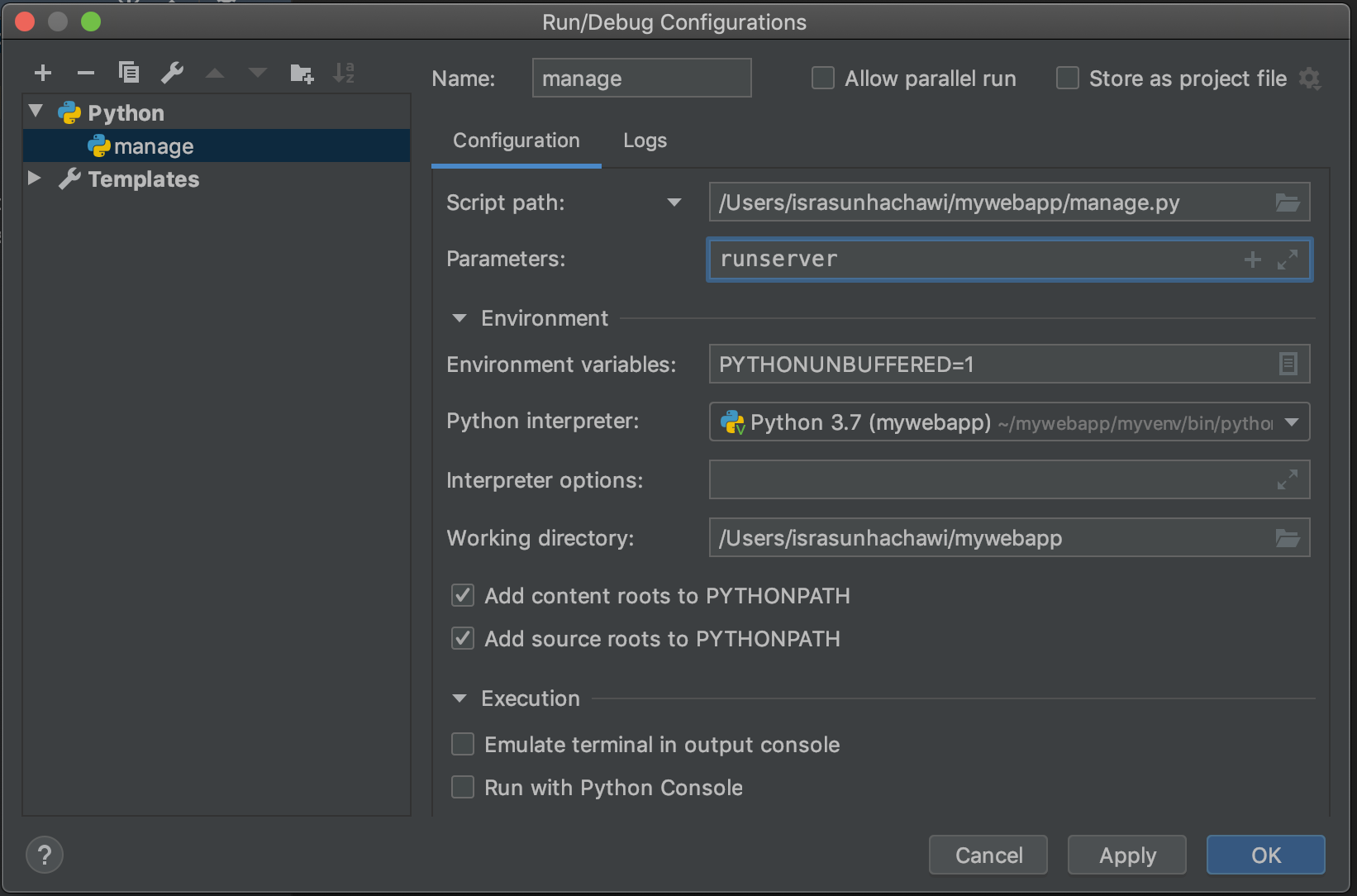Collapse the Environment section
The width and height of the screenshot is (1357, 896).
click(459, 317)
